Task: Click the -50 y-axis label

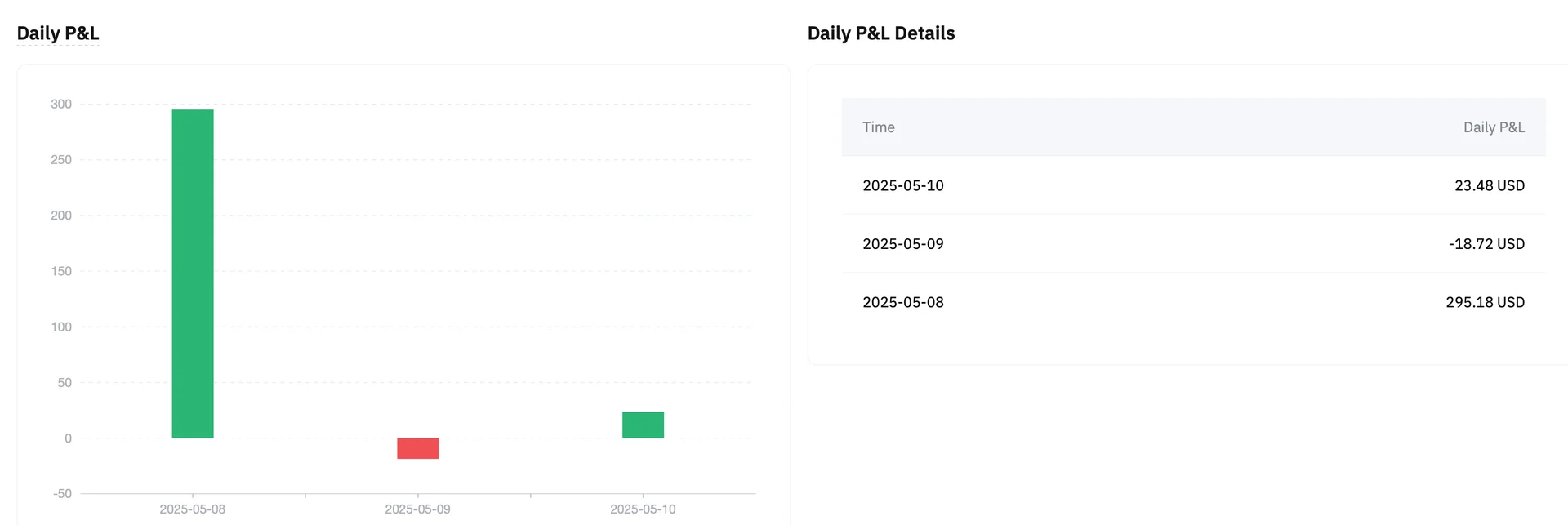Action: (x=63, y=494)
